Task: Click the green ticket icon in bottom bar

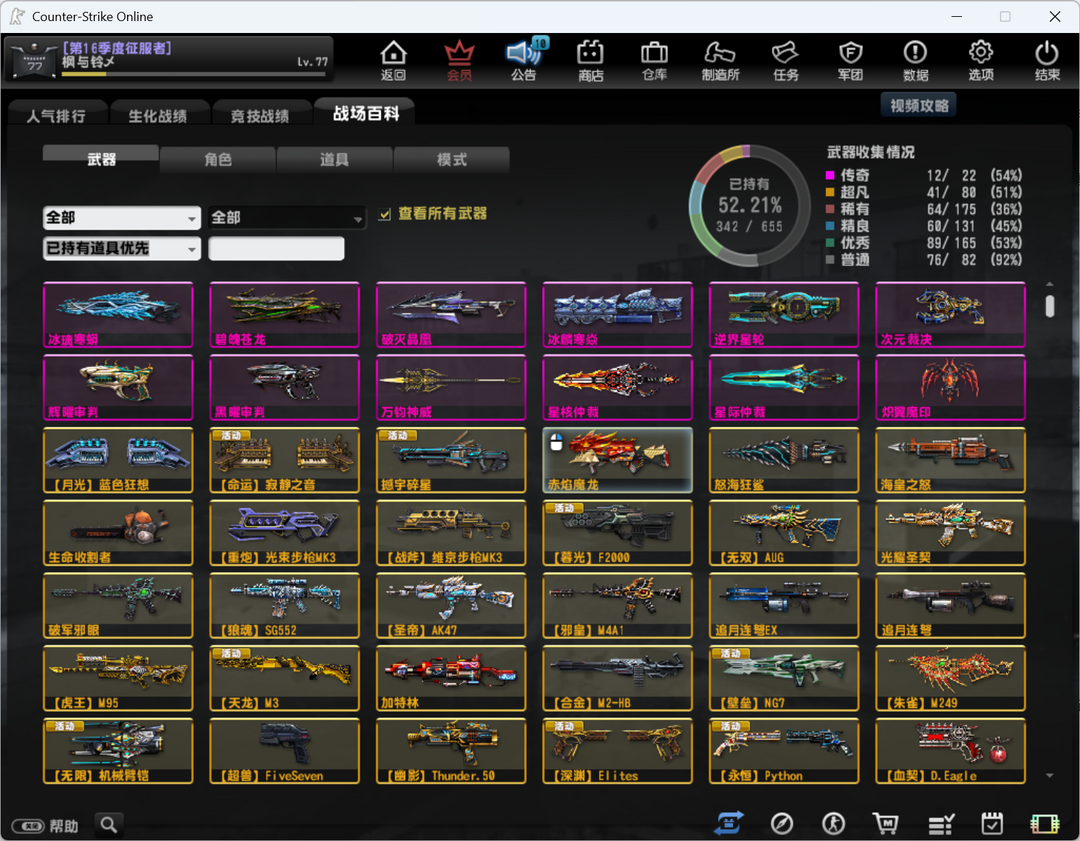Action: coord(1044,824)
